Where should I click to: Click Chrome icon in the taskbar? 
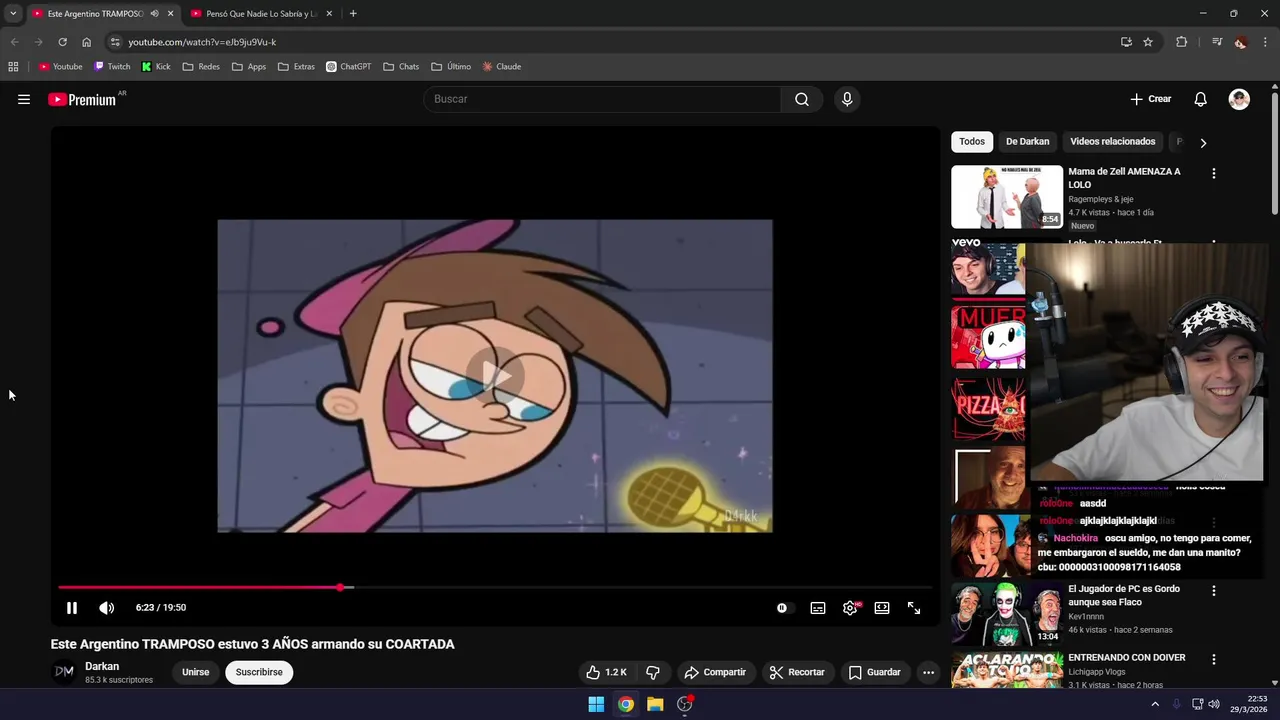coord(625,704)
